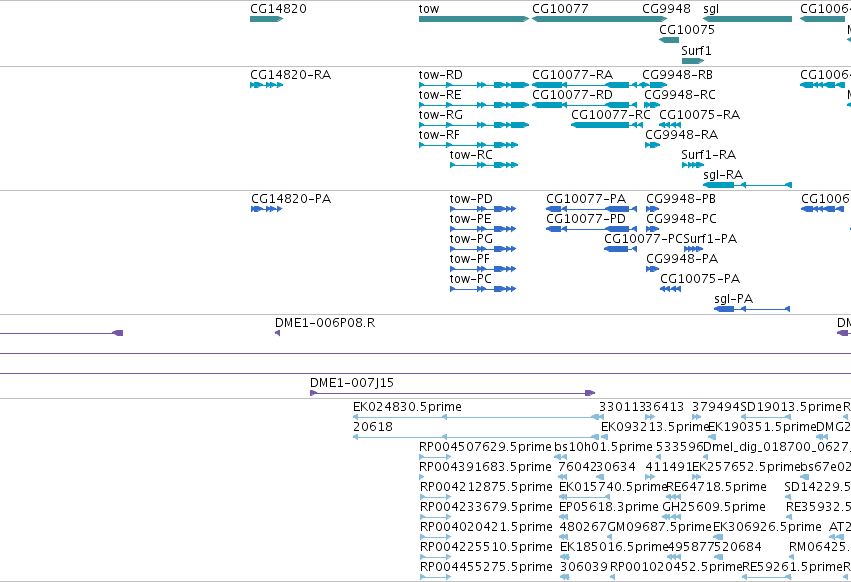The width and height of the screenshot is (851, 582).
Task: Click the CG14820-PA protein label
Action: tap(291, 199)
